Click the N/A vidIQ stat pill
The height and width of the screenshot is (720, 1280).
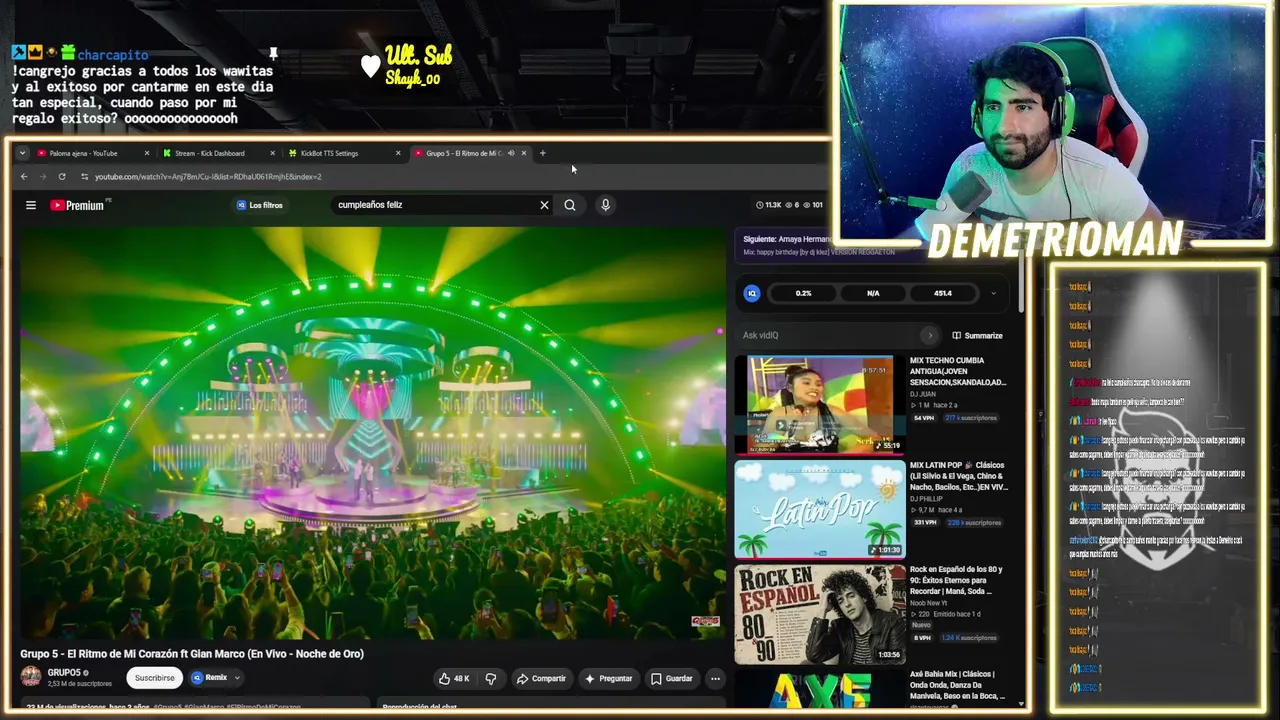873,293
